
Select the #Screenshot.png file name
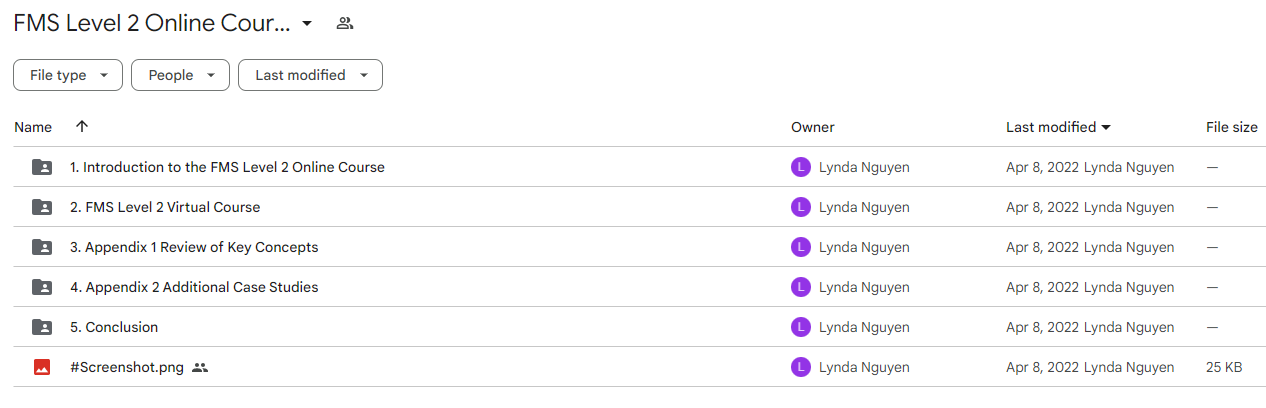coord(127,367)
